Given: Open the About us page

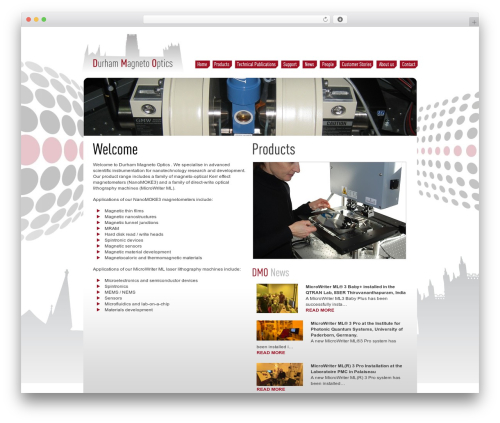Looking at the screenshot, I should (386, 64).
